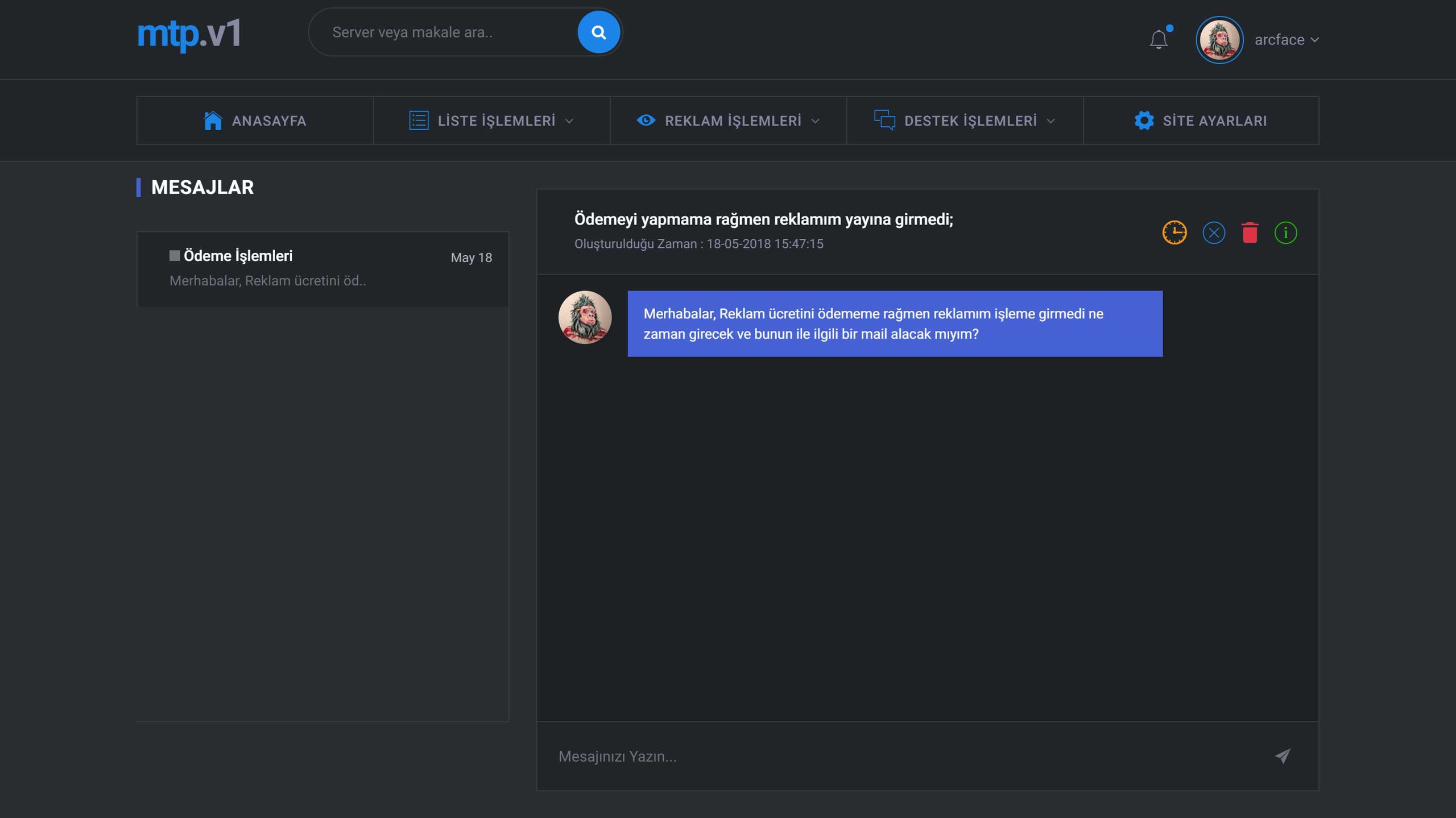The width and height of the screenshot is (1456, 818).
Task: Click the chat bubbles icon beside DESTEK İŞLEMLERİ
Action: 884,121
